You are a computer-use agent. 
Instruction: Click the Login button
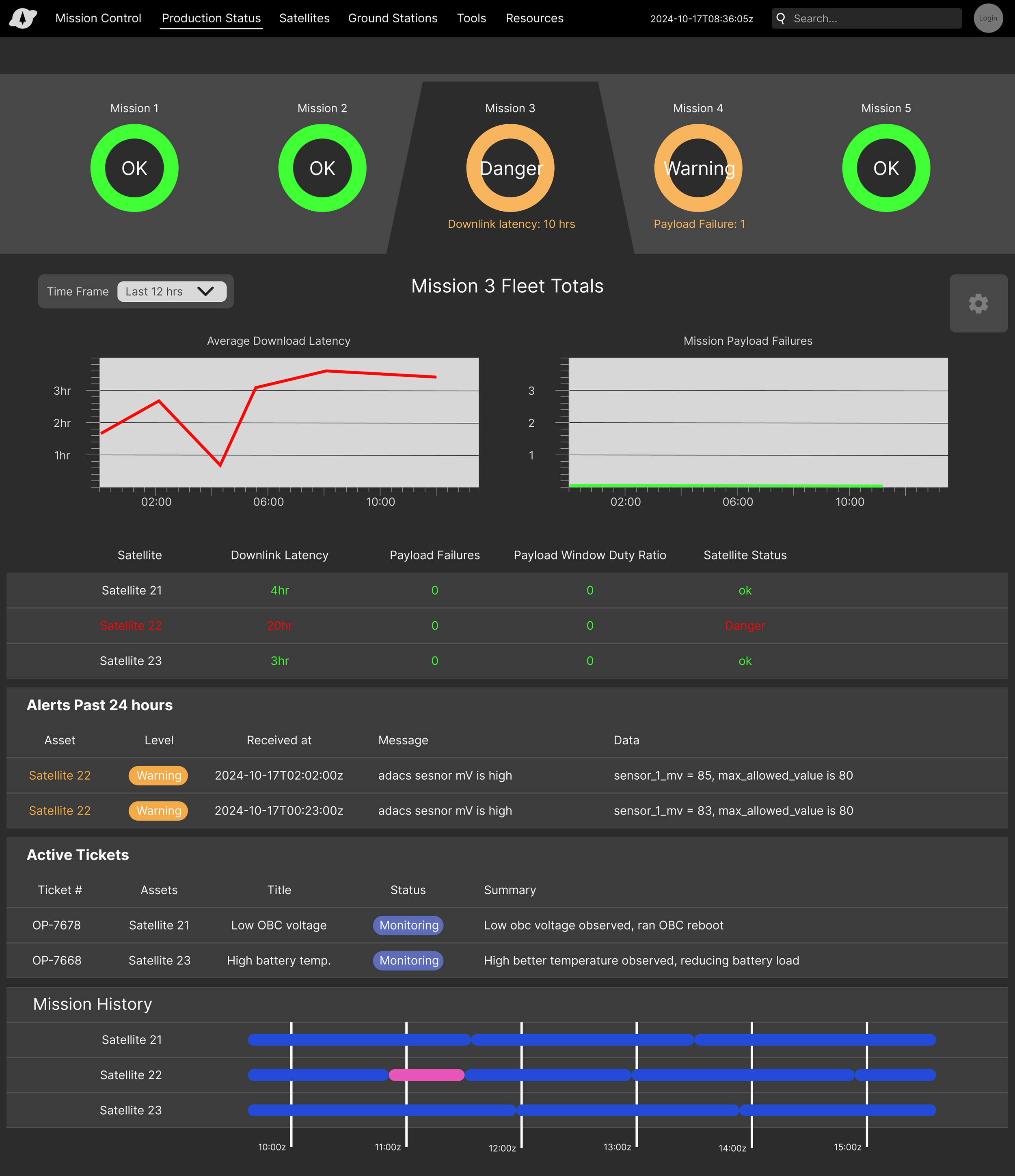pyautogui.click(x=988, y=17)
